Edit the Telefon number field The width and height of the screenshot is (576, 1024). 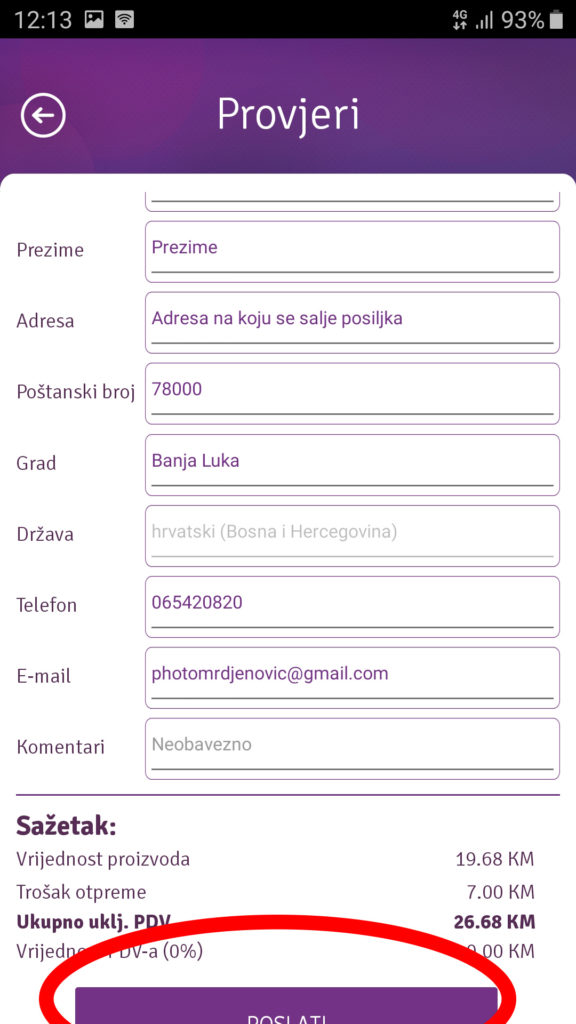tap(353, 607)
